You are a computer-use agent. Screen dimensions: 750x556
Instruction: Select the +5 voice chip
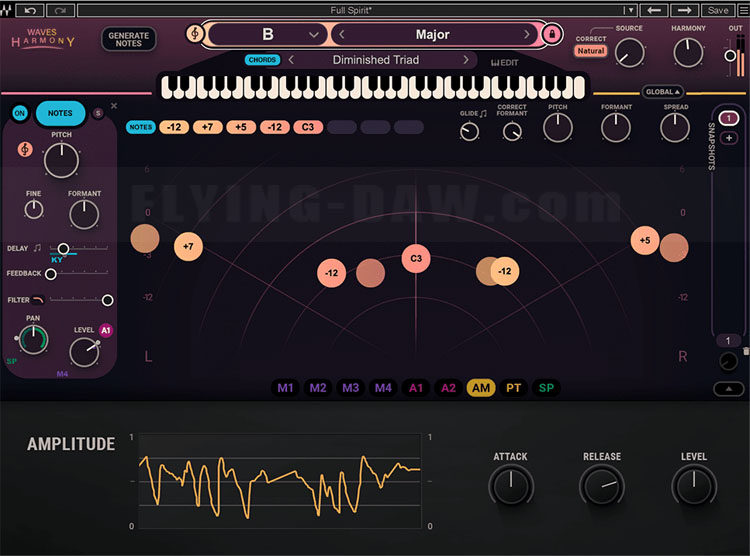[x=241, y=127]
